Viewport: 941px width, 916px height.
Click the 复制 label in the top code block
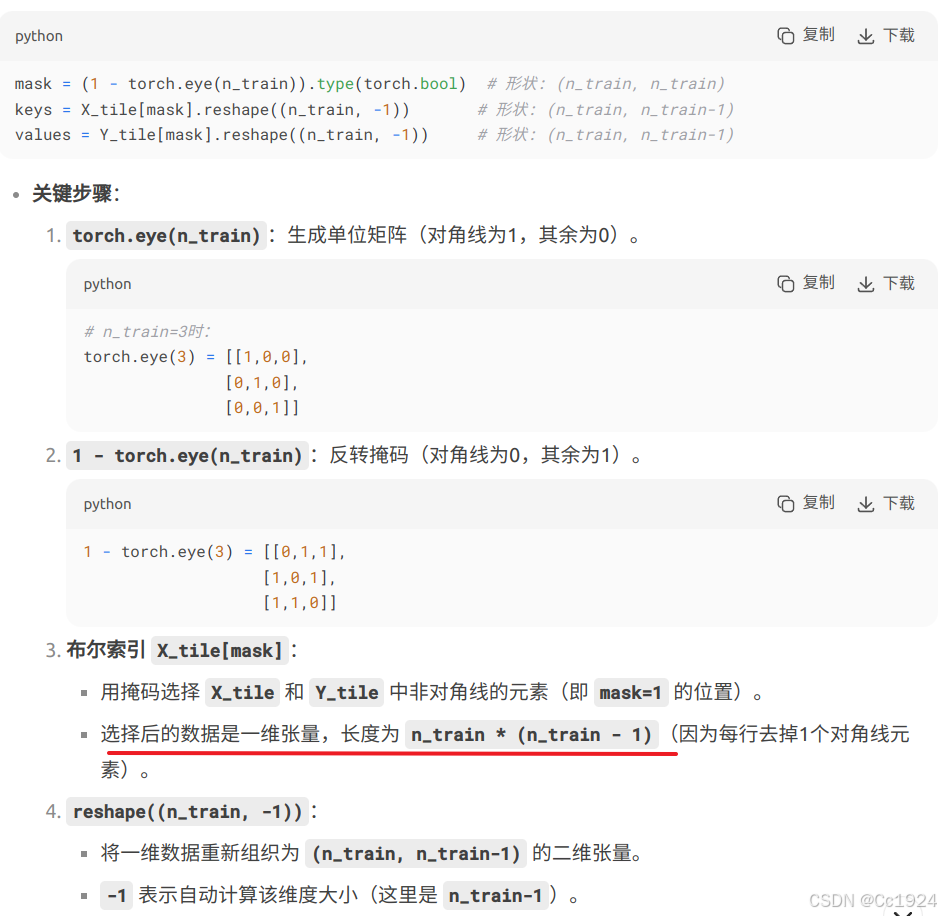click(x=819, y=35)
